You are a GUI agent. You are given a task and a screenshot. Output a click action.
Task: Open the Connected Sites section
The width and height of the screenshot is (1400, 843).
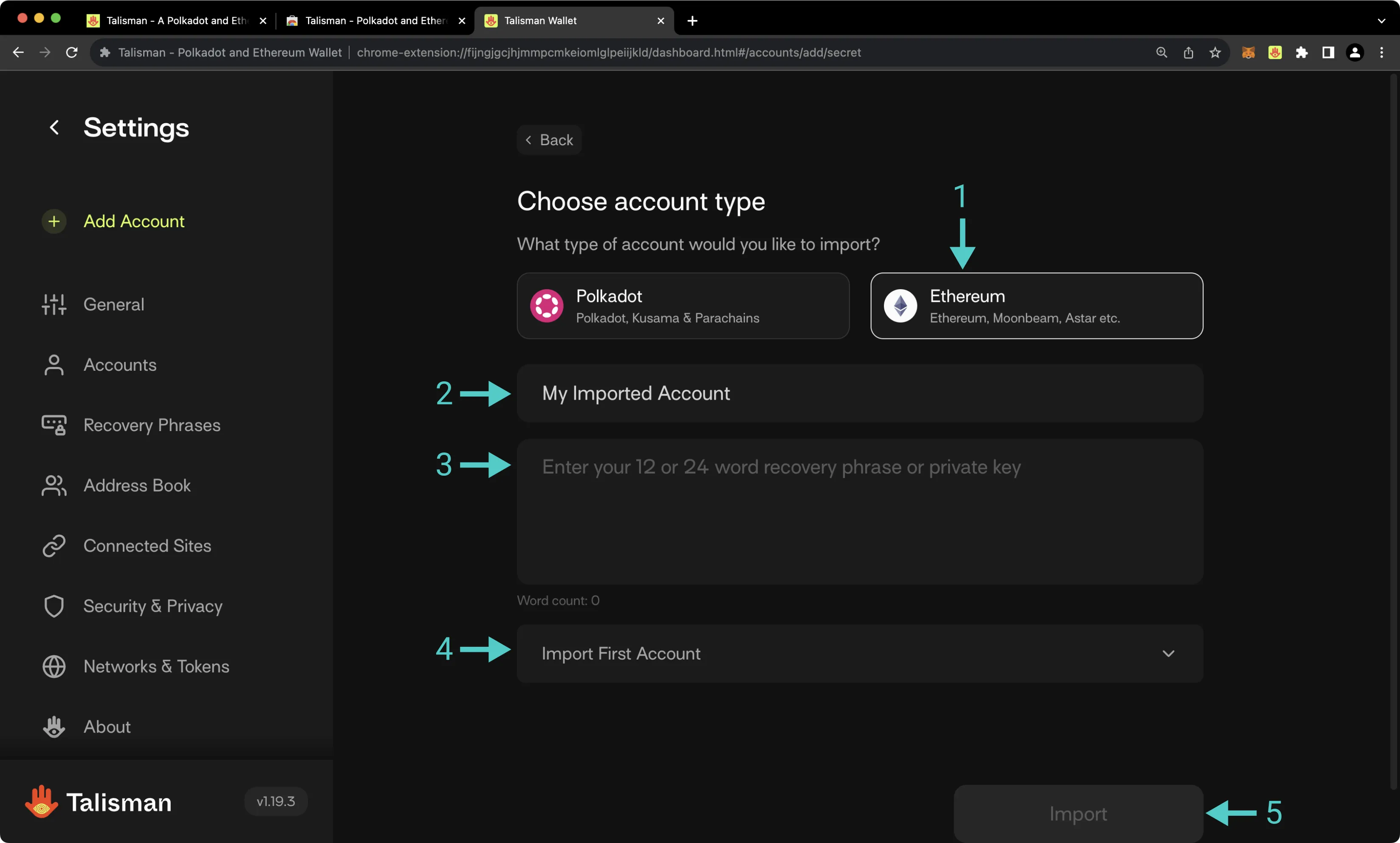[147, 545]
